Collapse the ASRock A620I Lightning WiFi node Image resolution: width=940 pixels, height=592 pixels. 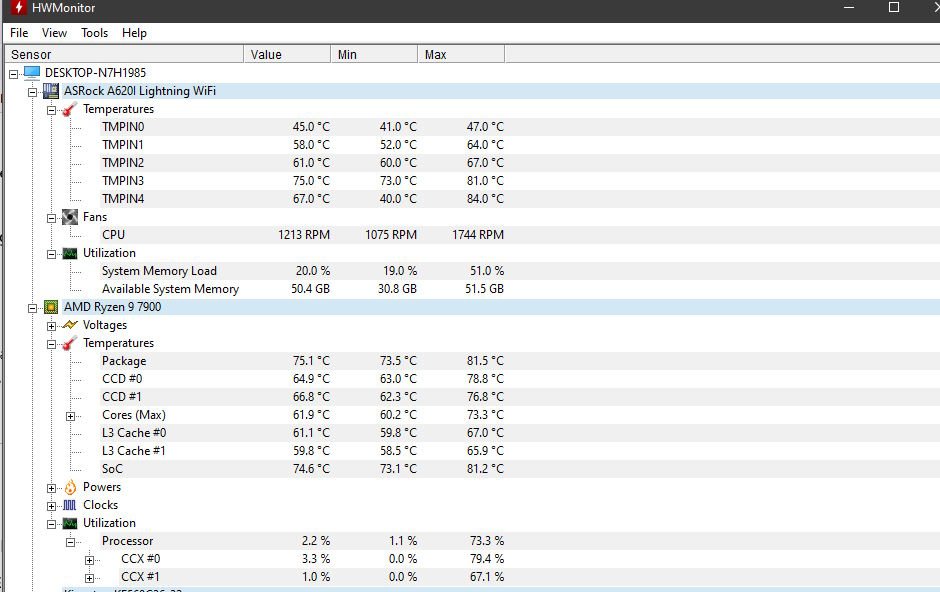point(32,92)
